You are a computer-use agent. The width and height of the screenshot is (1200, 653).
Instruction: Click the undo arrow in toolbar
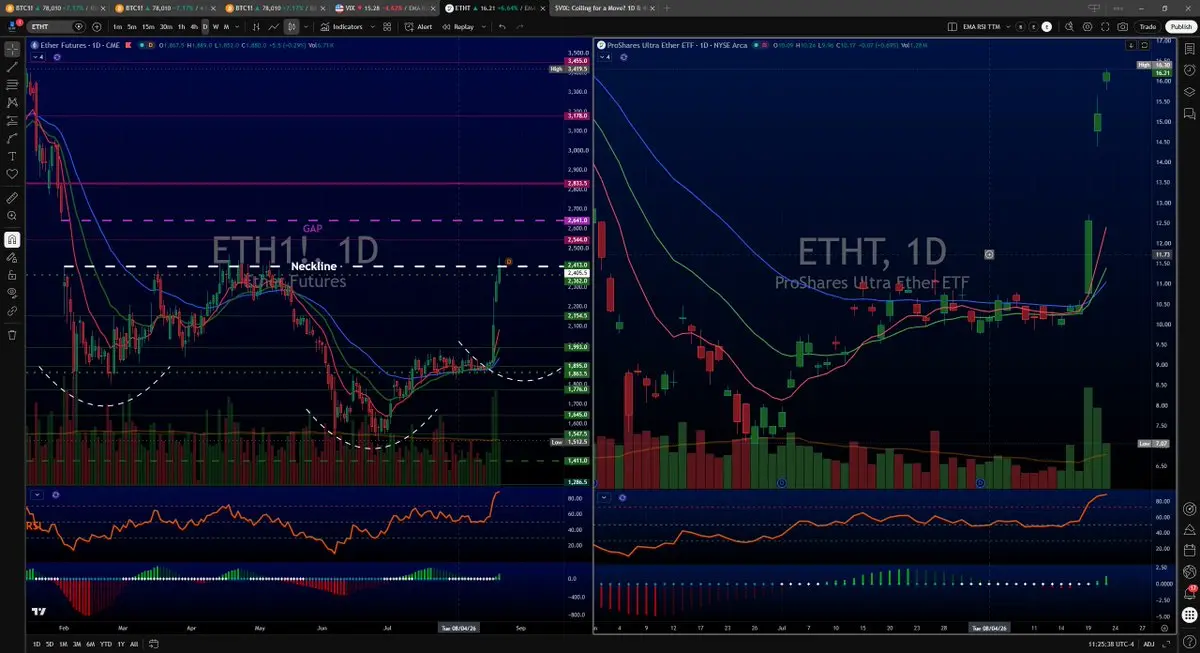(x=502, y=26)
